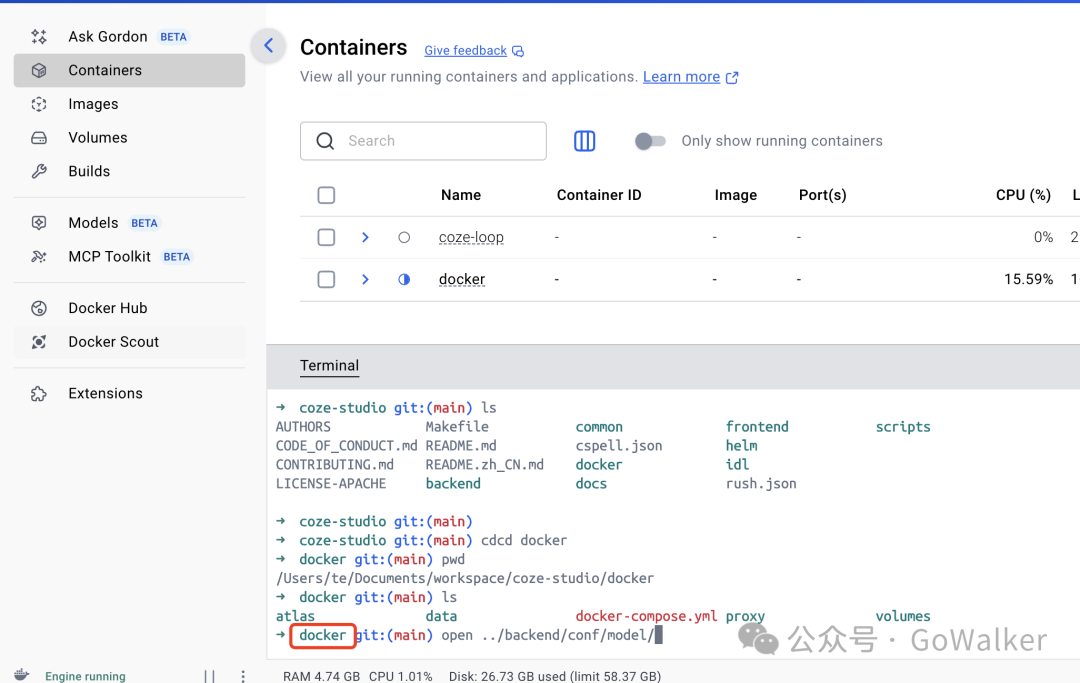Open the column chooser icon
The width and height of the screenshot is (1080, 683).
pos(585,141)
